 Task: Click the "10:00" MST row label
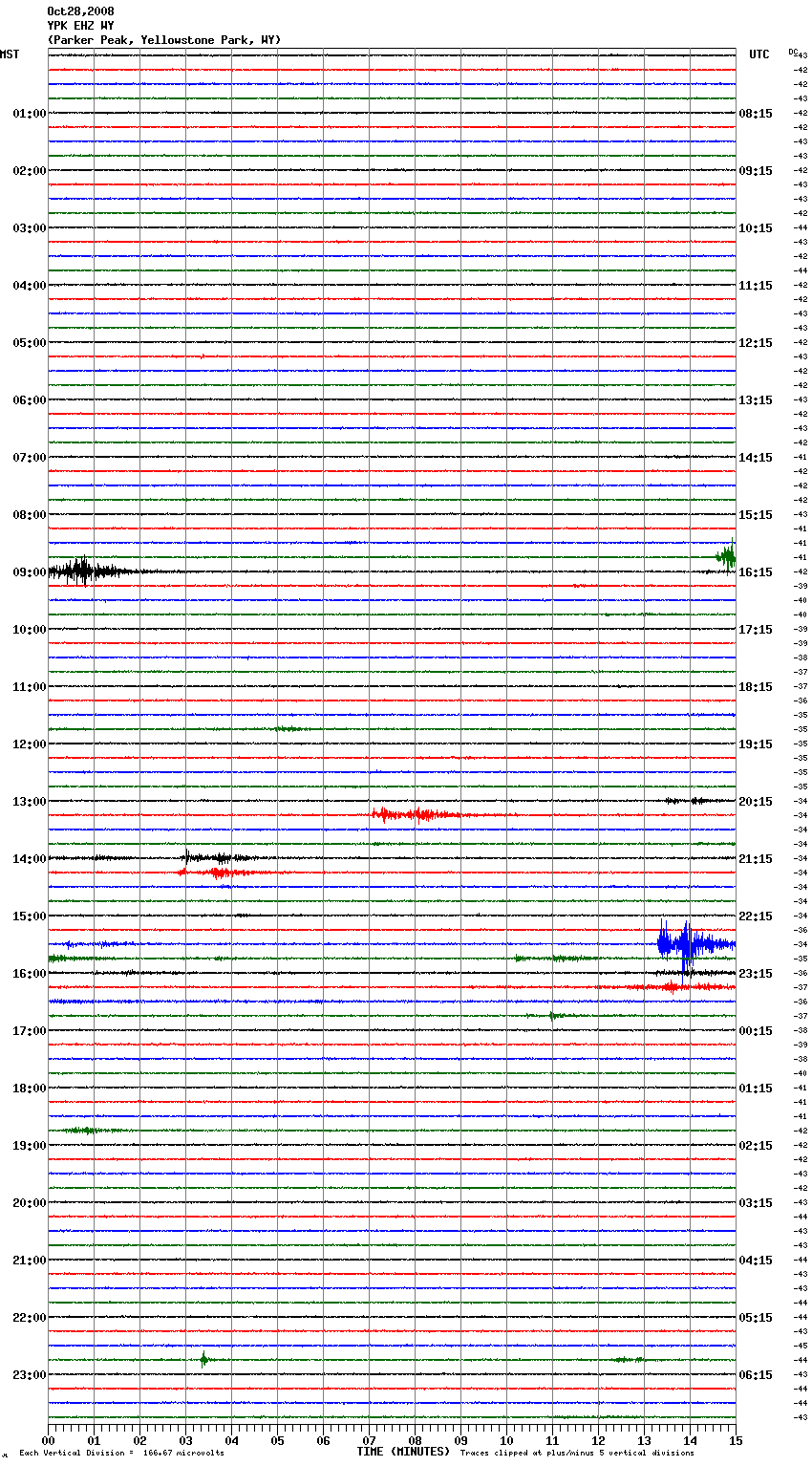(x=30, y=630)
